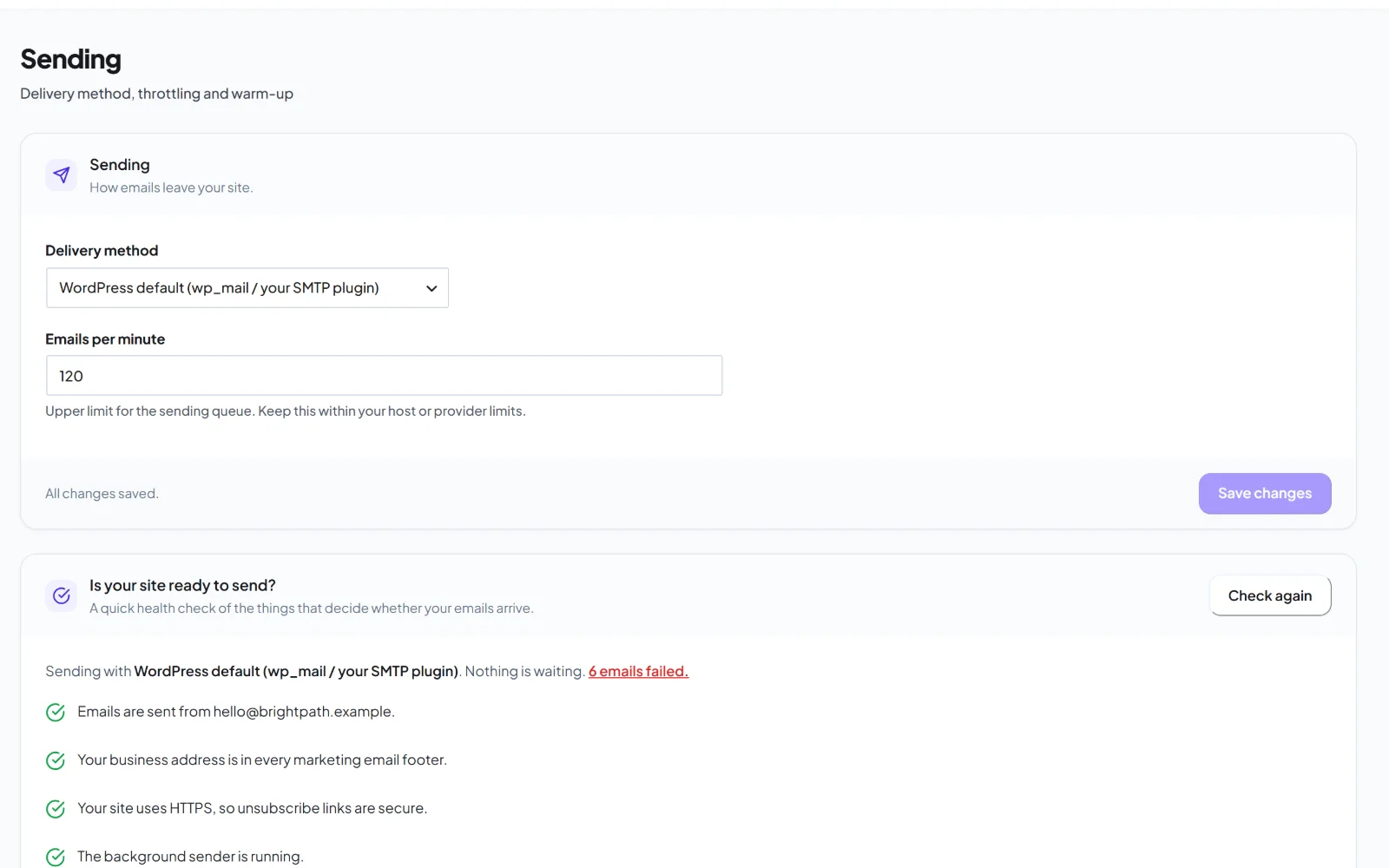This screenshot has width=1389, height=868.
Task: Click 'Your business address is in every marketing email footer.'
Action: click(x=262, y=760)
